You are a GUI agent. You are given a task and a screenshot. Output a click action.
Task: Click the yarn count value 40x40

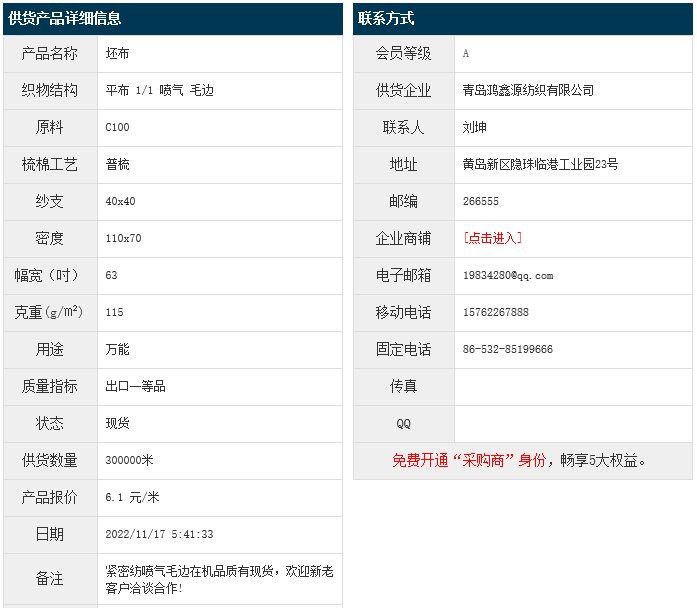coord(120,201)
